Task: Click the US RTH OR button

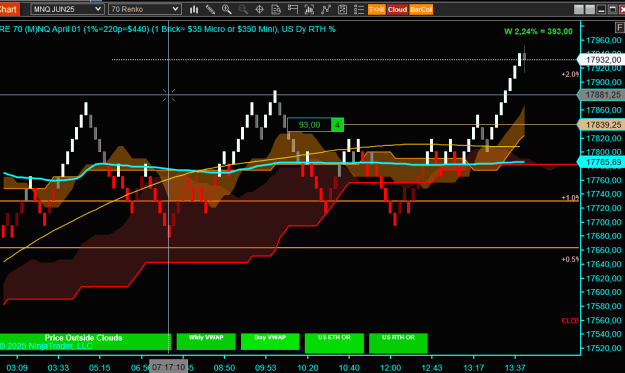Action: pyautogui.click(x=398, y=343)
